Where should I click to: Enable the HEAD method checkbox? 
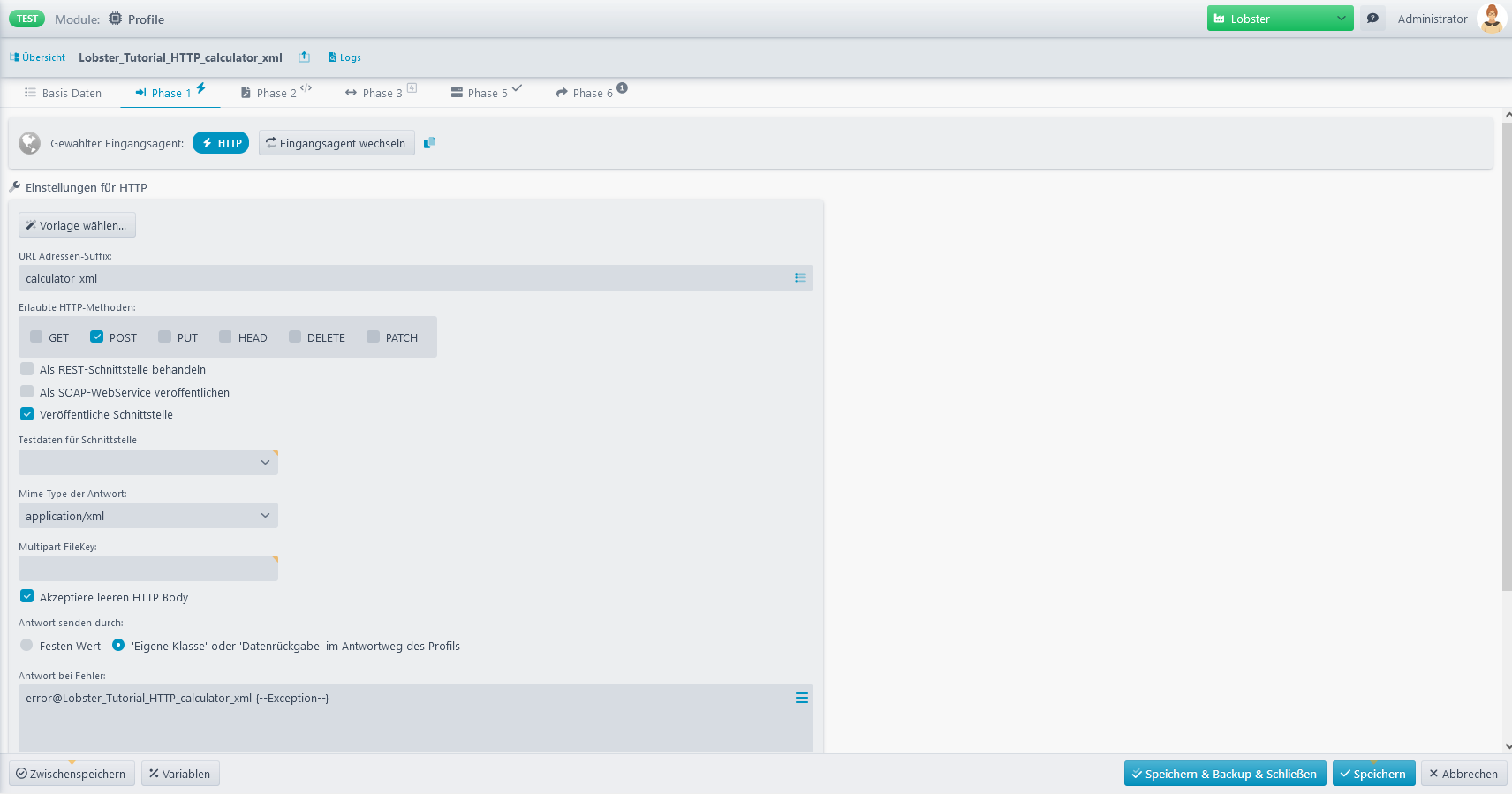point(225,337)
